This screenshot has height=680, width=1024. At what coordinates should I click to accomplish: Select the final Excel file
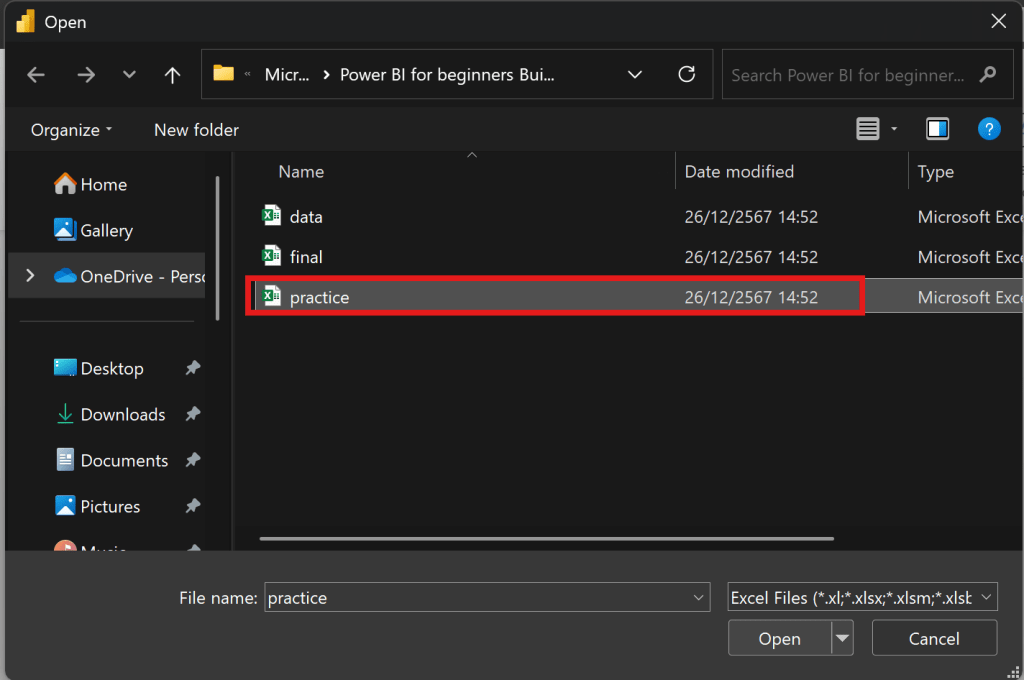point(306,257)
